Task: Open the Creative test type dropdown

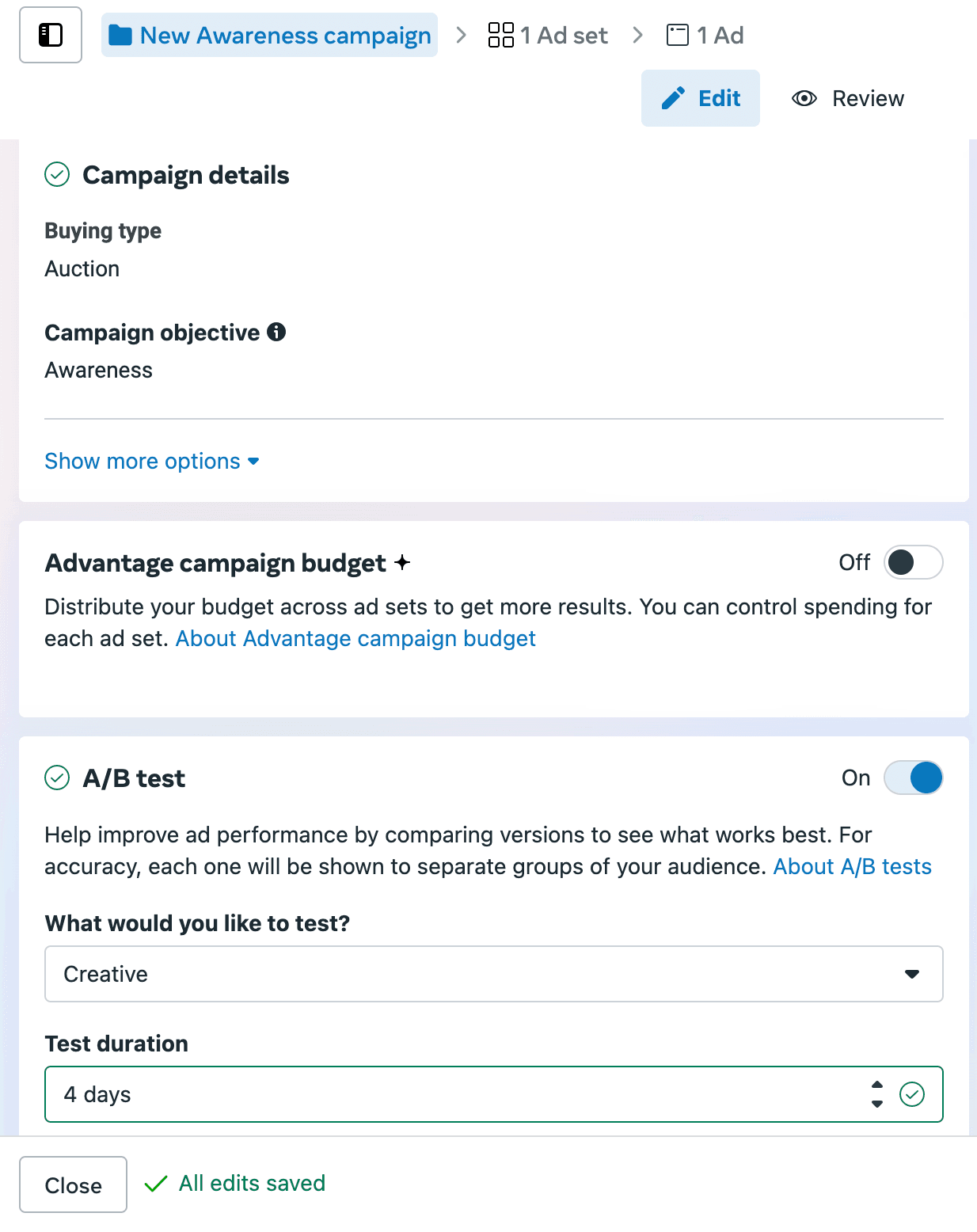Action: tap(494, 974)
